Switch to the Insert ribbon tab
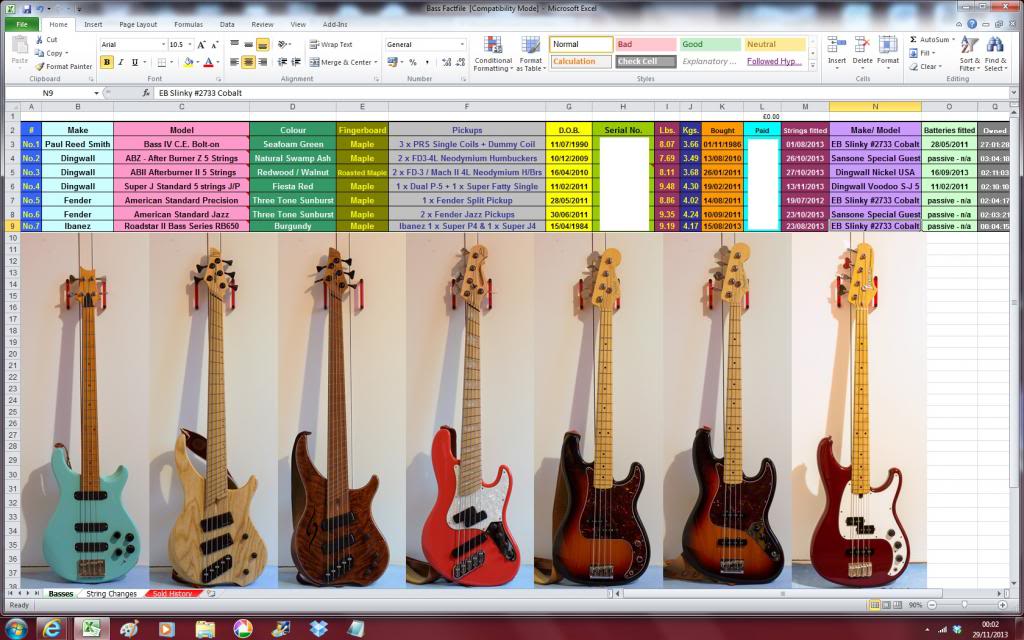 [93, 24]
